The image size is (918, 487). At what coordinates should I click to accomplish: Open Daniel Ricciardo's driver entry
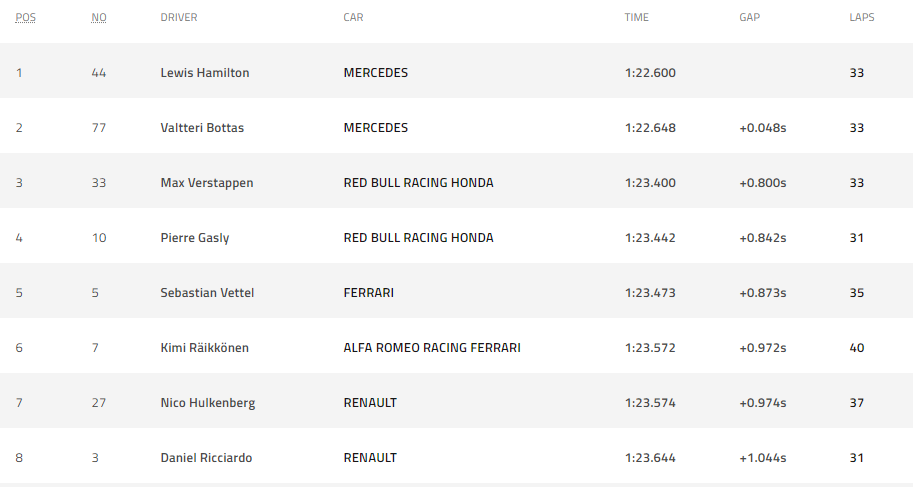click(x=206, y=458)
